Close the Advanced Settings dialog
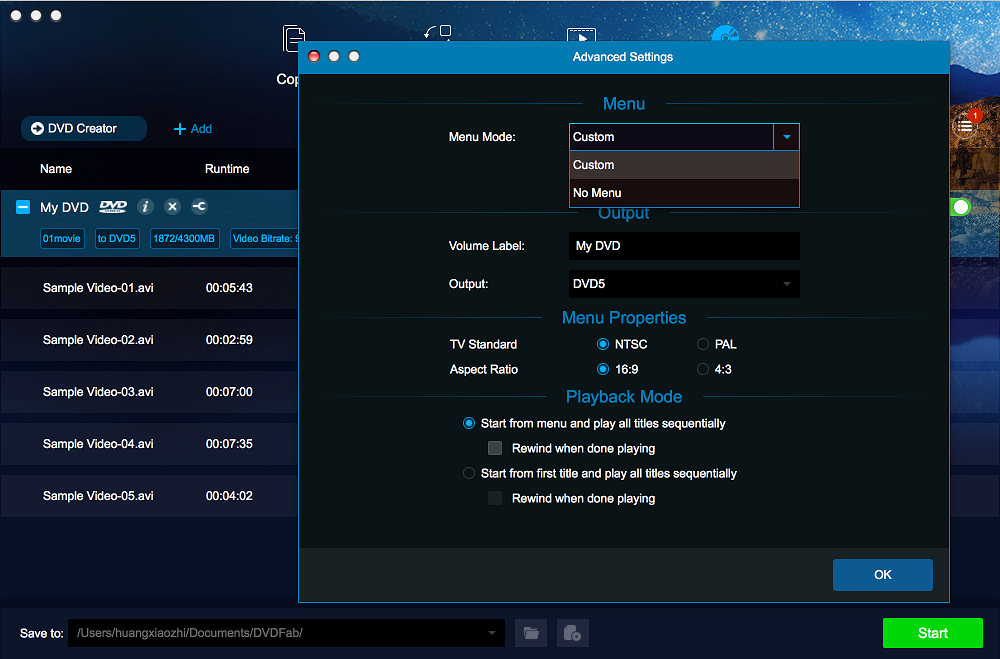This screenshot has height=659, width=1000. coord(314,57)
